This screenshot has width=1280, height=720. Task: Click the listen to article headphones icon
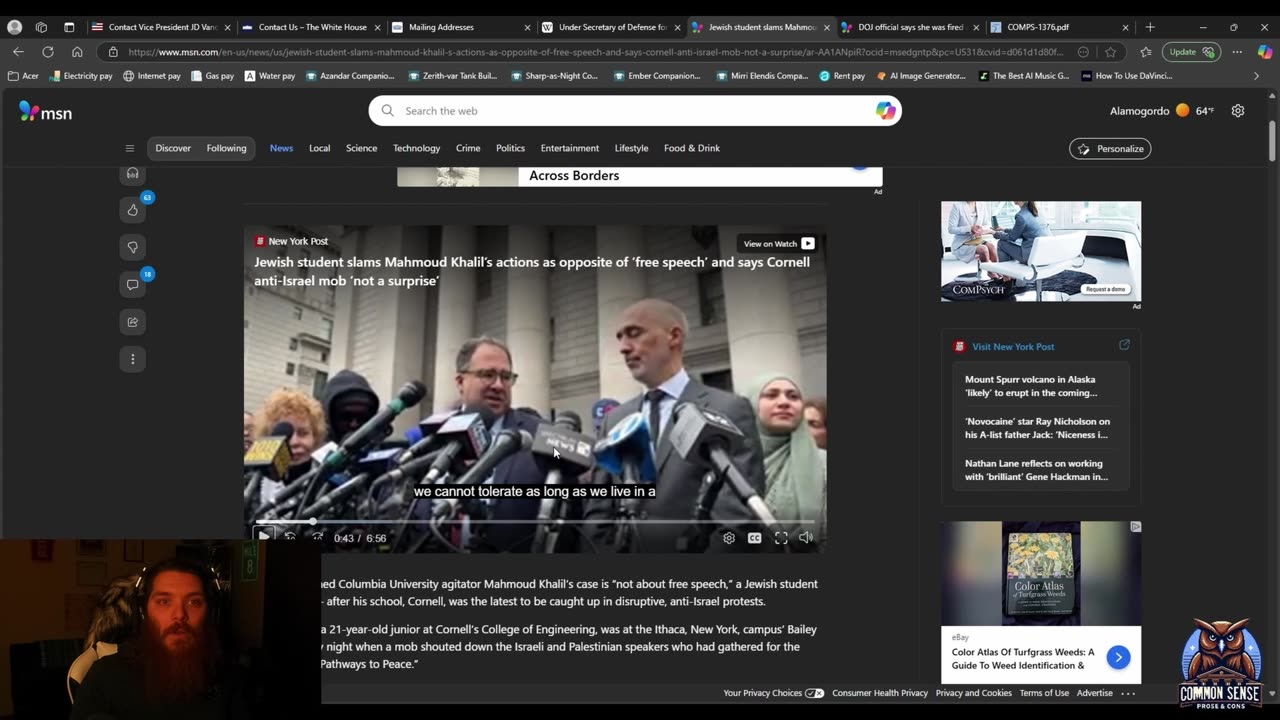pos(132,174)
